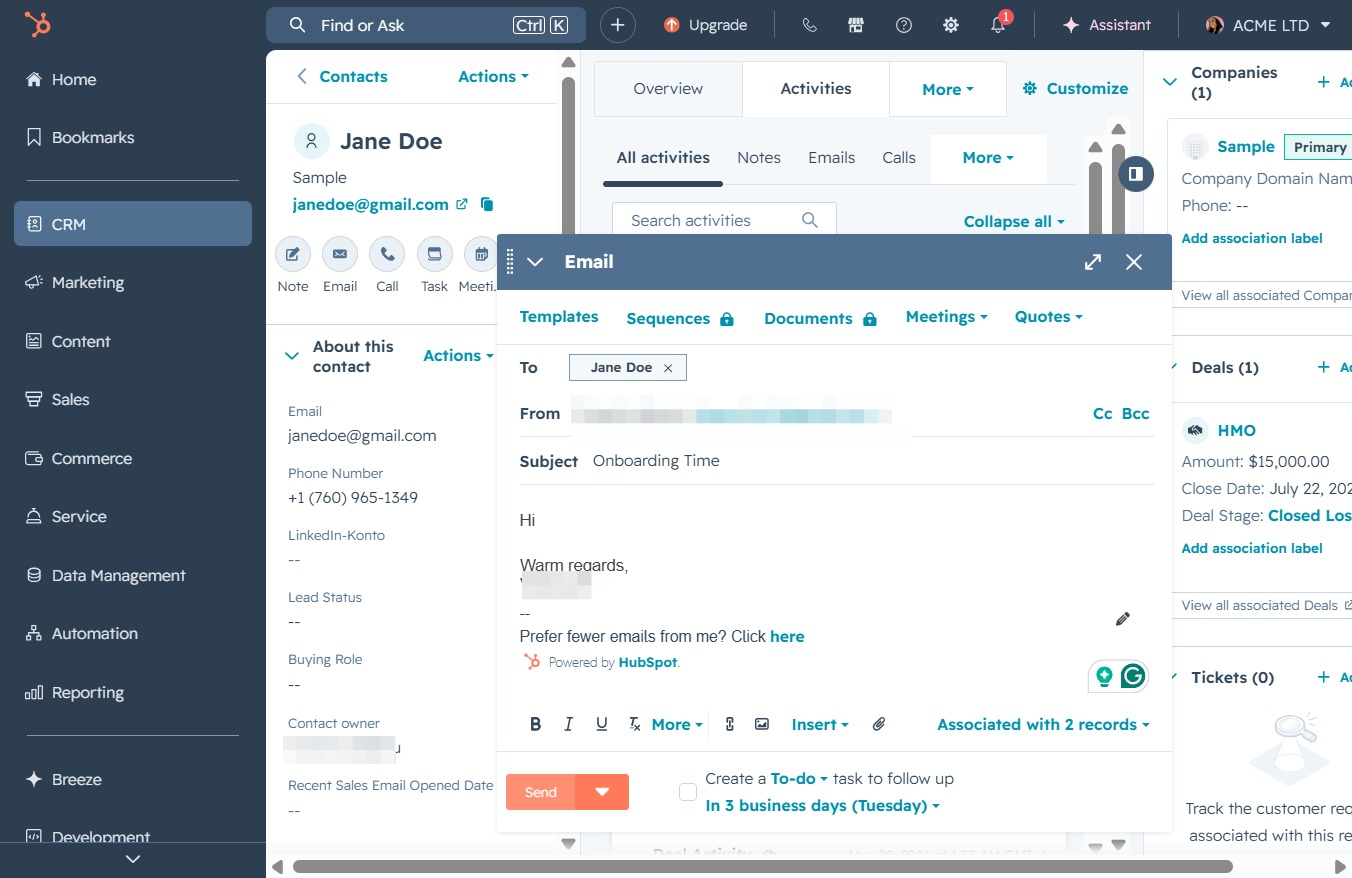Create a Note for the contact

point(293,254)
